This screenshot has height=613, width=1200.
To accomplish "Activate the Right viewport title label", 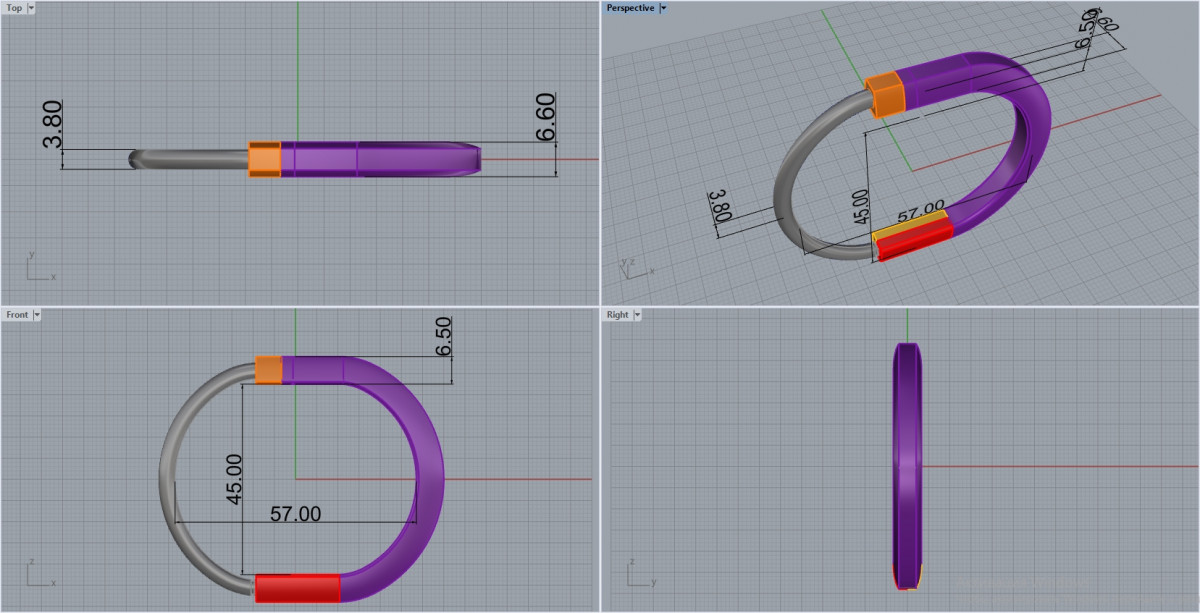I will (617, 315).
